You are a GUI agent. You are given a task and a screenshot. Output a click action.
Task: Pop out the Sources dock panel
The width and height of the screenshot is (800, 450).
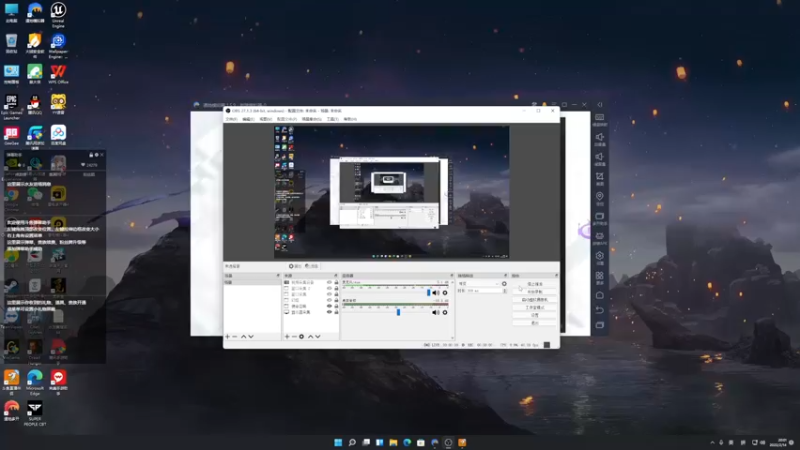tap(336, 276)
